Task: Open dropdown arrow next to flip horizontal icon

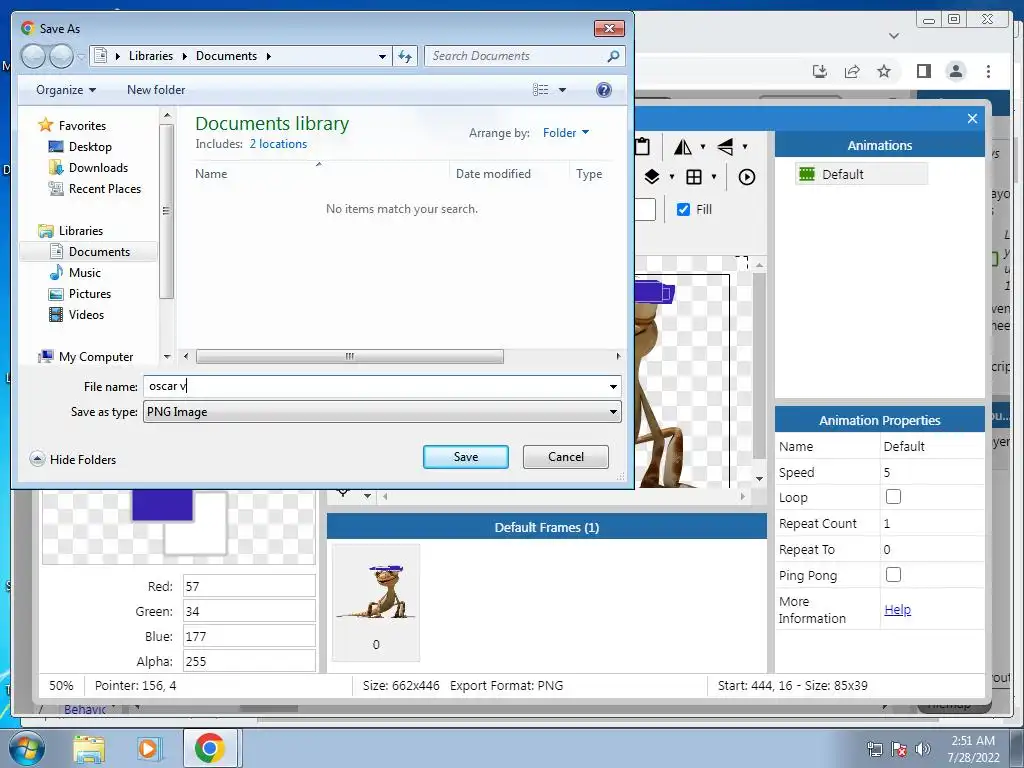Action: tap(703, 147)
